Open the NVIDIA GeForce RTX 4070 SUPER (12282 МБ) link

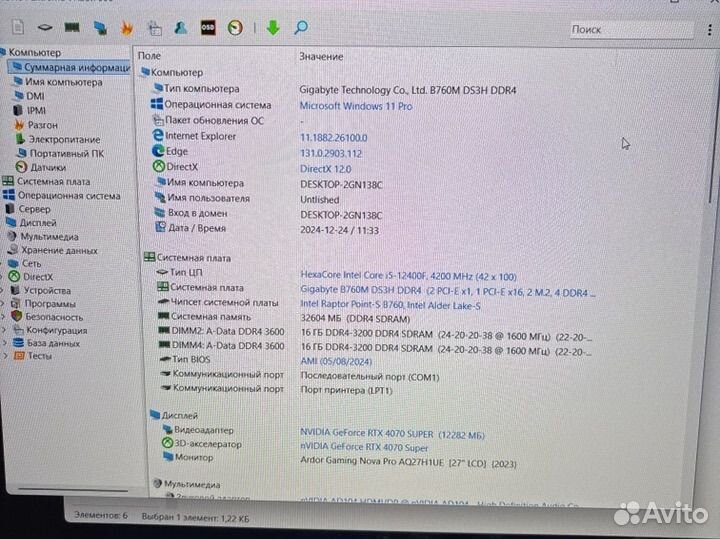point(392,434)
